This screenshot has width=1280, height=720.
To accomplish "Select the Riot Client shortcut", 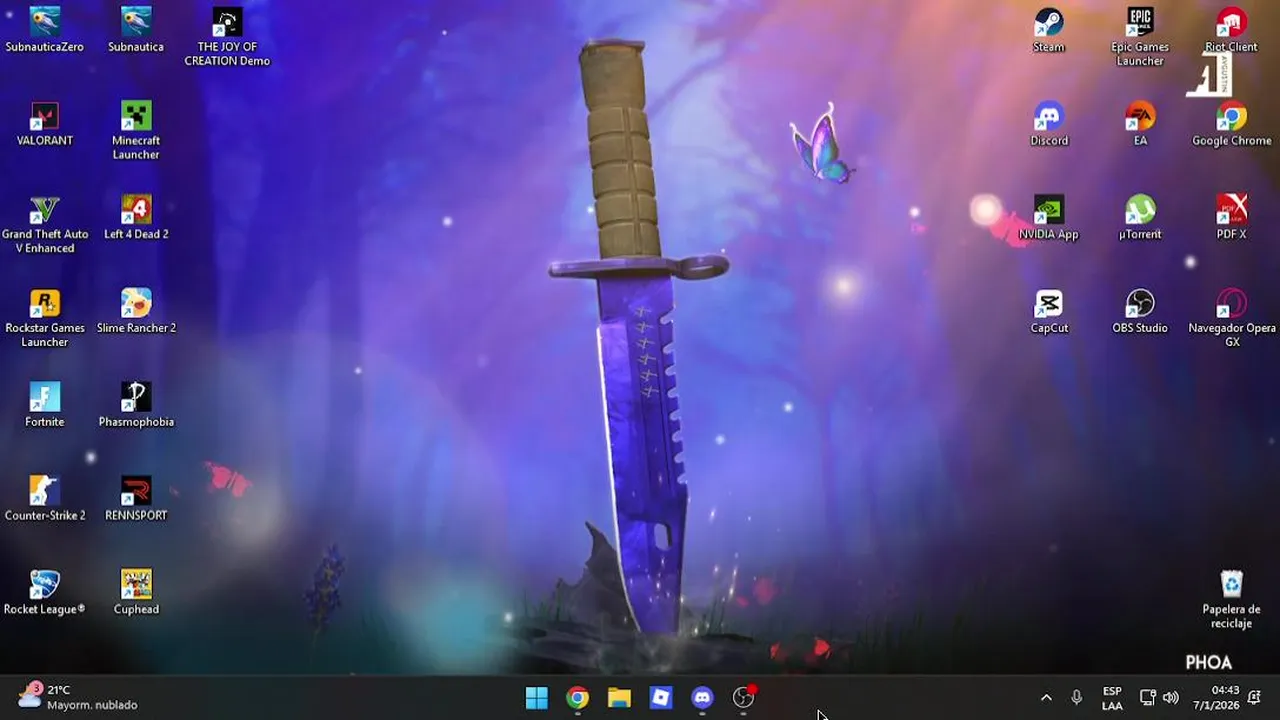I will coord(1231,30).
